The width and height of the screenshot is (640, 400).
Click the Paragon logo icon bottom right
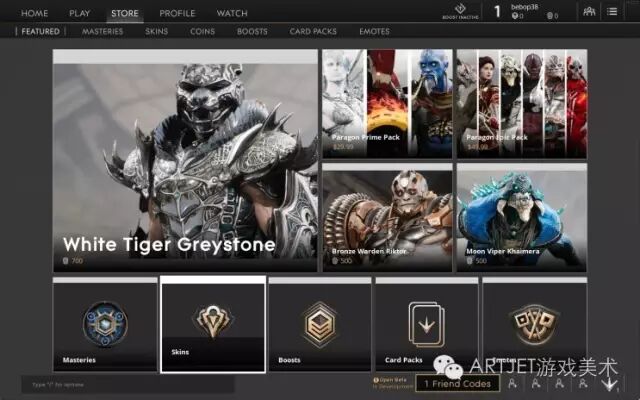pyautogui.click(x=610, y=384)
